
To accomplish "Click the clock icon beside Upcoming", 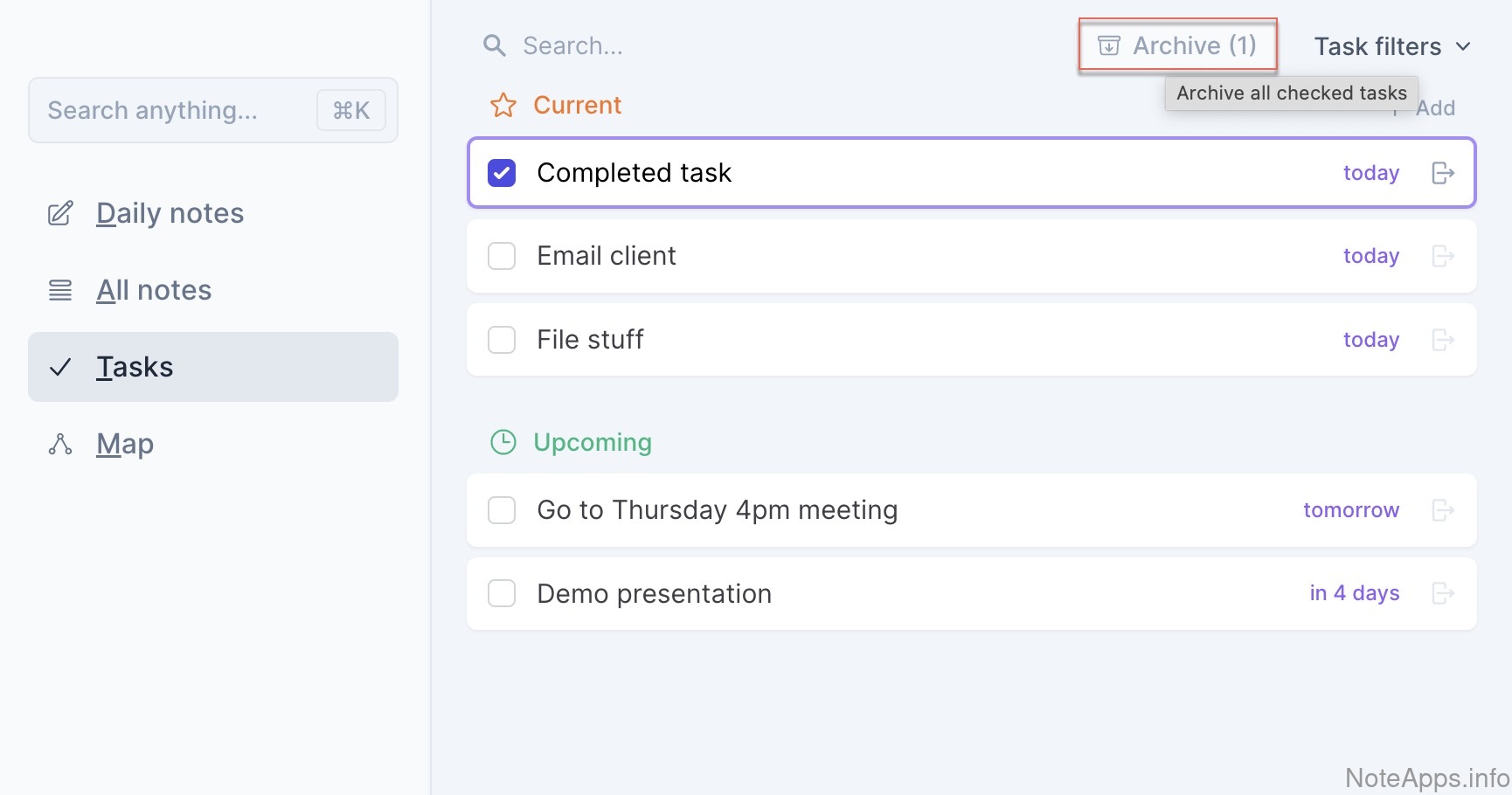I will pos(503,443).
